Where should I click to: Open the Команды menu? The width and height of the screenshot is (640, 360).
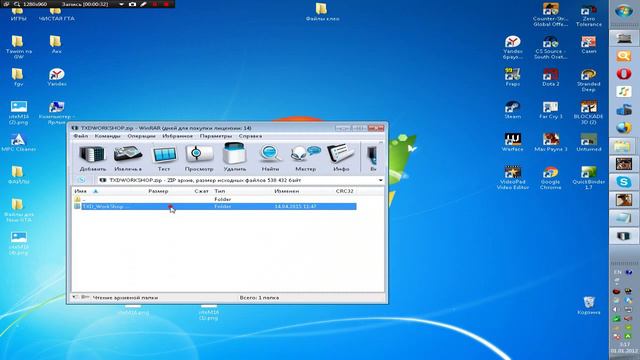click(107, 136)
